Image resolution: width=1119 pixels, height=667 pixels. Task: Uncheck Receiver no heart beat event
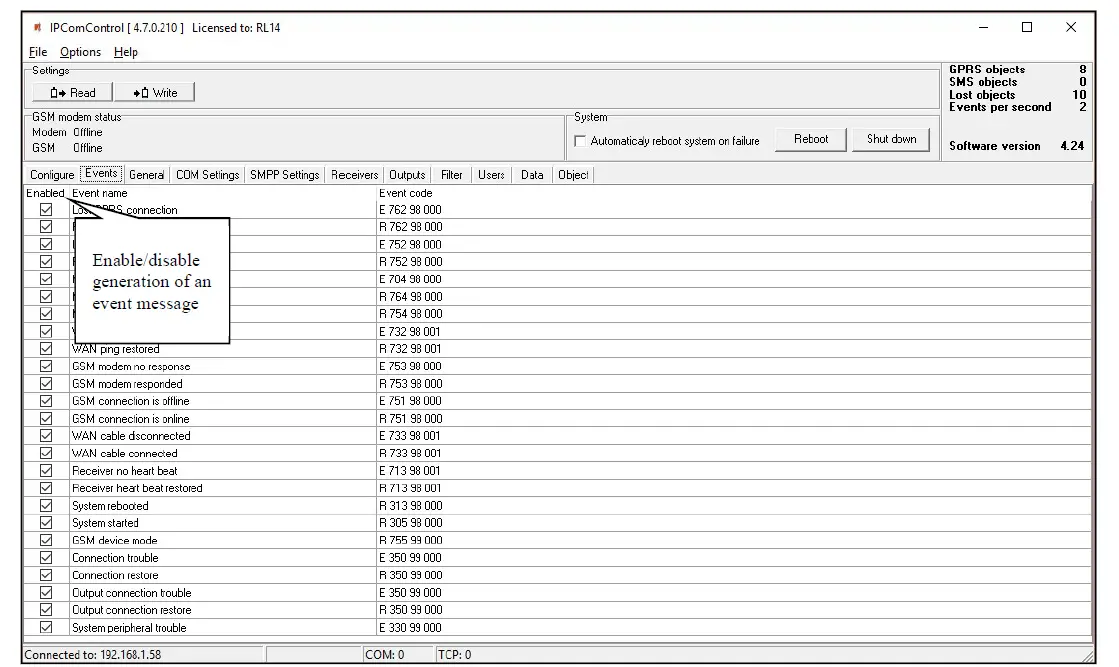[46, 471]
